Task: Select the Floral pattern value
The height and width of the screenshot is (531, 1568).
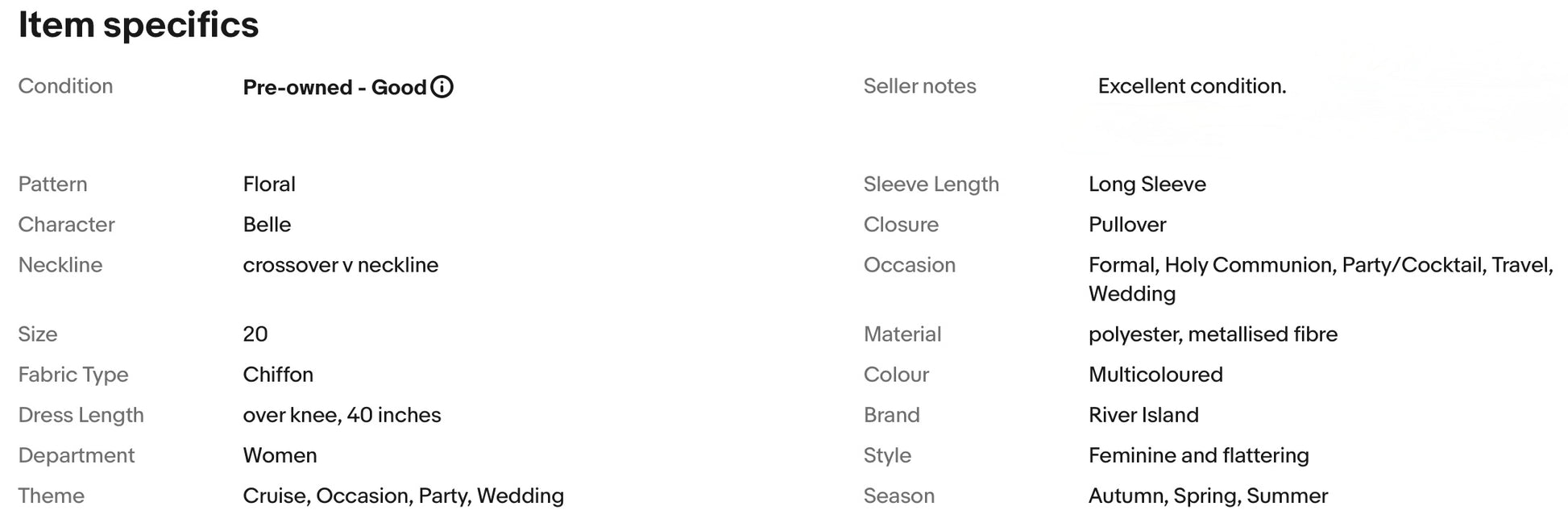Action: click(x=269, y=185)
